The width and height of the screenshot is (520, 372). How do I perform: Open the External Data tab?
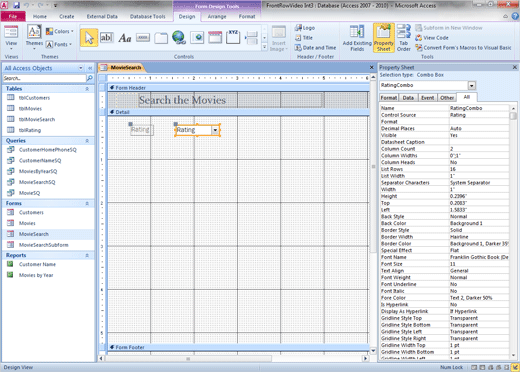102,16
